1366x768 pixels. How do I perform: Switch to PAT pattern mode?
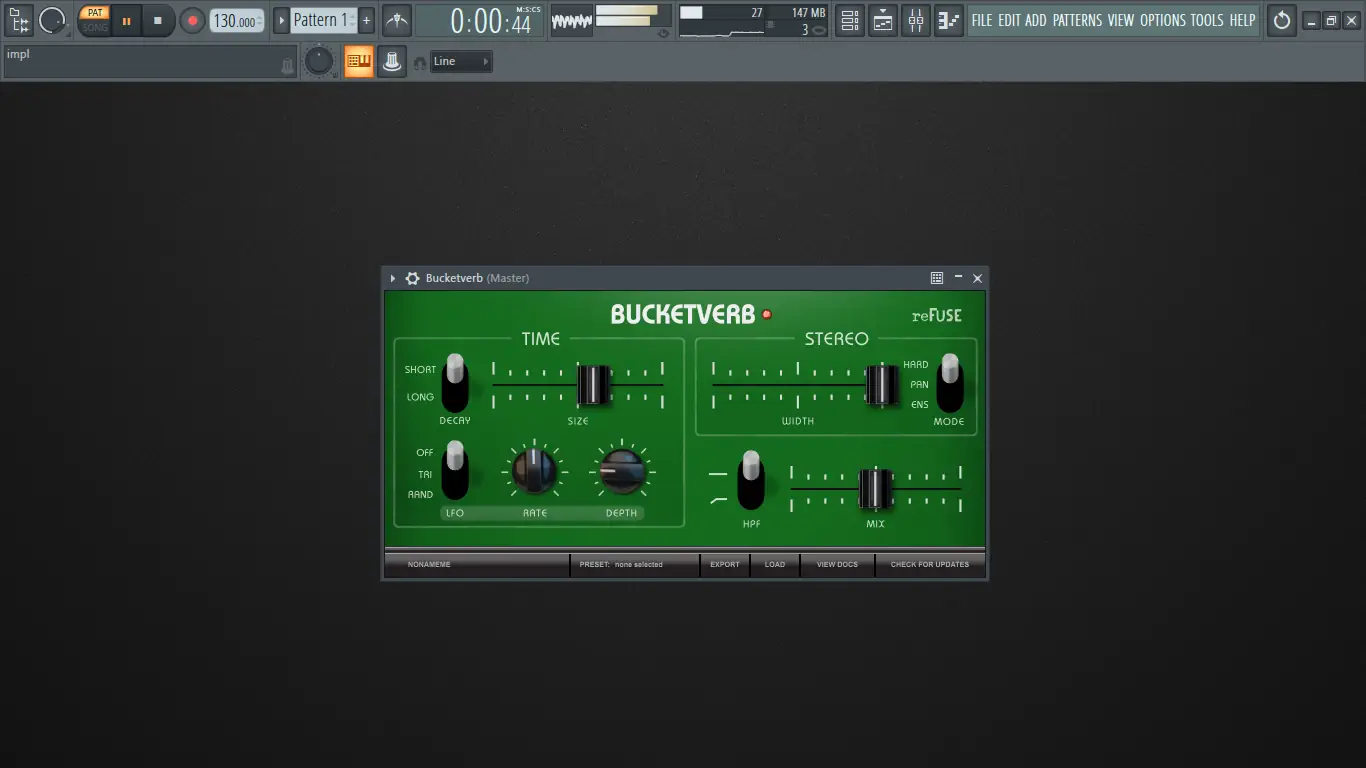[95, 13]
